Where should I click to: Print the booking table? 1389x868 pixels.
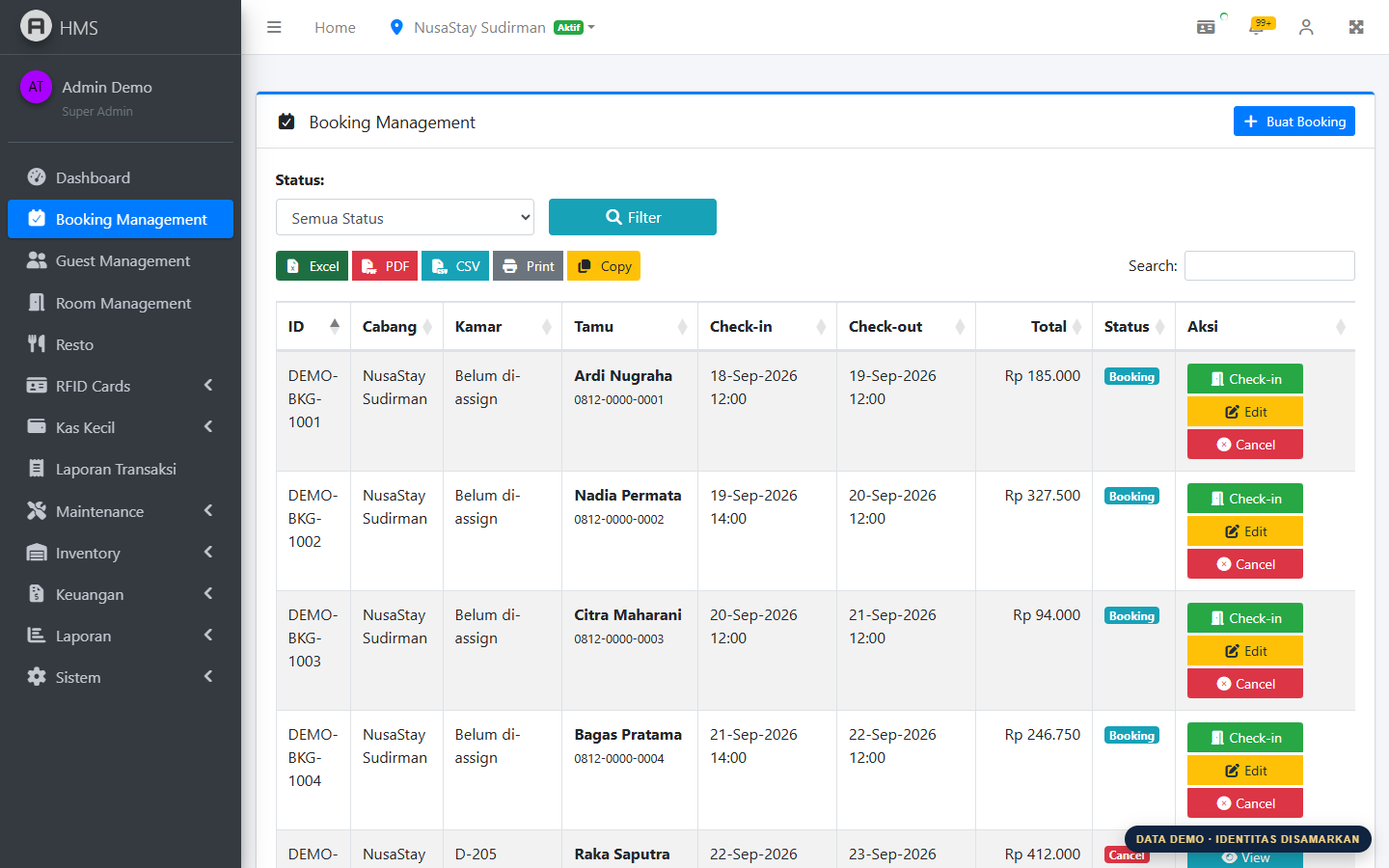[528, 266]
